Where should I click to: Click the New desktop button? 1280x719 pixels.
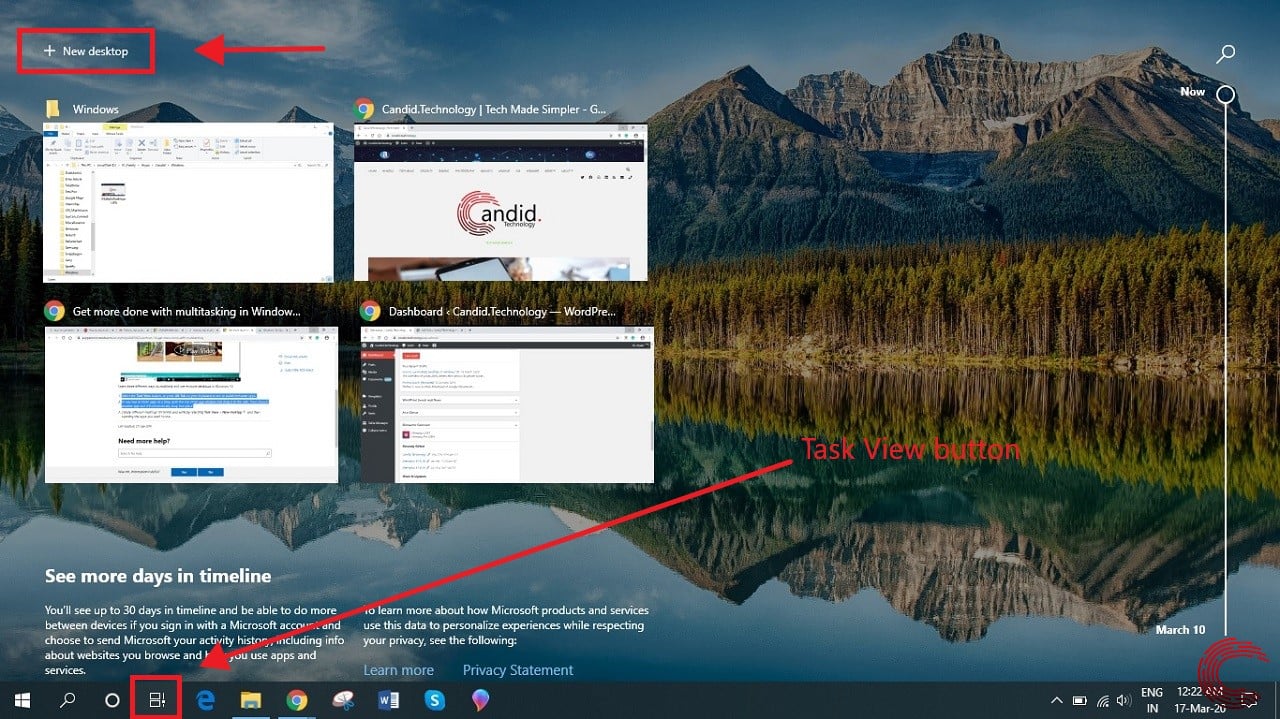(x=86, y=51)
